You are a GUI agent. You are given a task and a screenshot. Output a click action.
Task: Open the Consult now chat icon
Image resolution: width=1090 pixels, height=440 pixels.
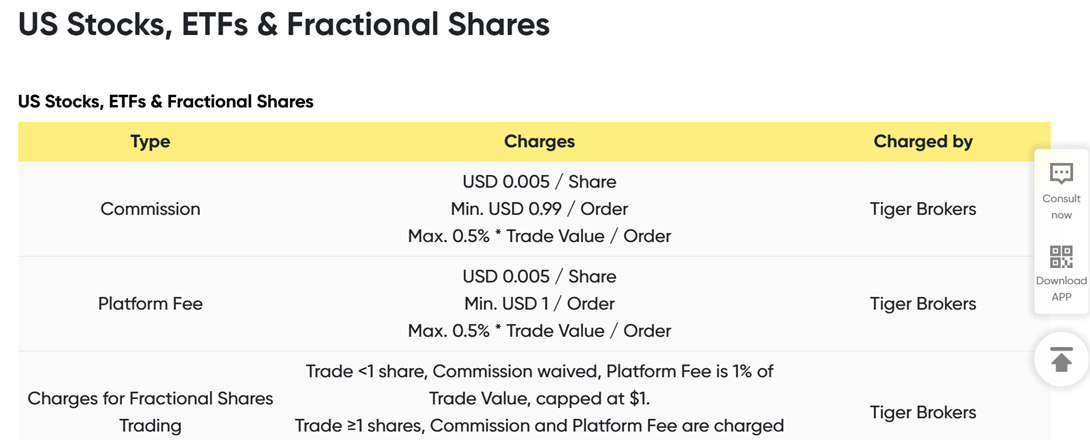[x=1061, y=174]
